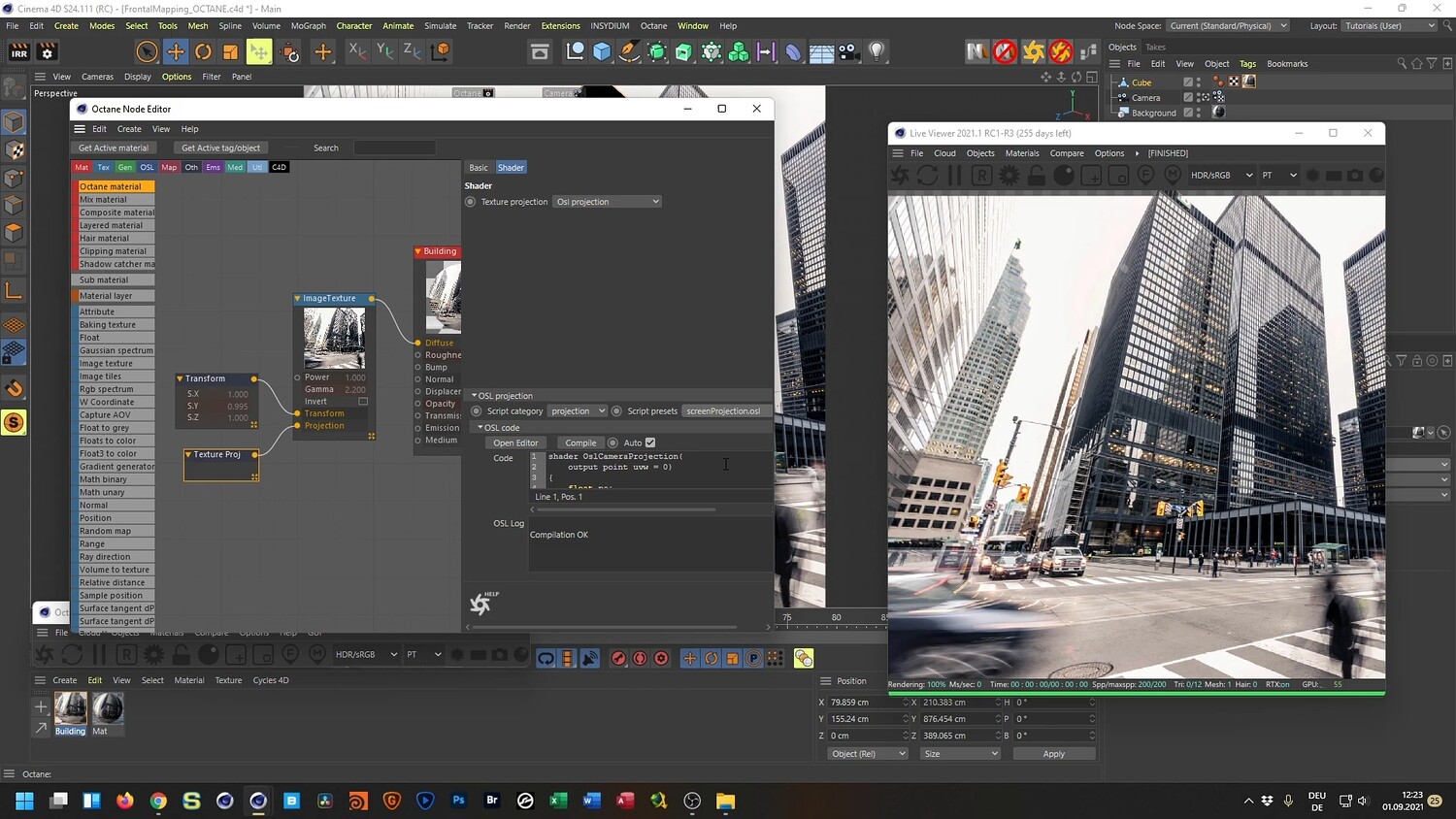Open Google Chrome from the taskbar
This screenshot has width=1456, height=819.
(x=158, y=801)
